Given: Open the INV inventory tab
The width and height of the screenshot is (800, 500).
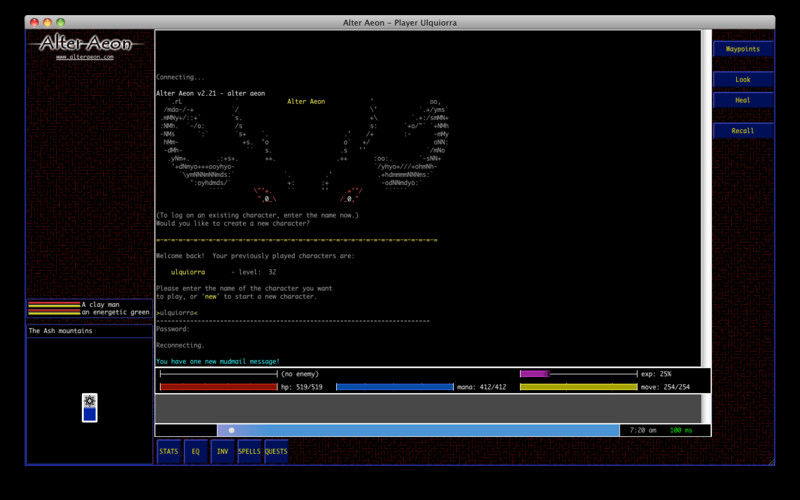Looking at the screenshot, I should coord(222,452).
